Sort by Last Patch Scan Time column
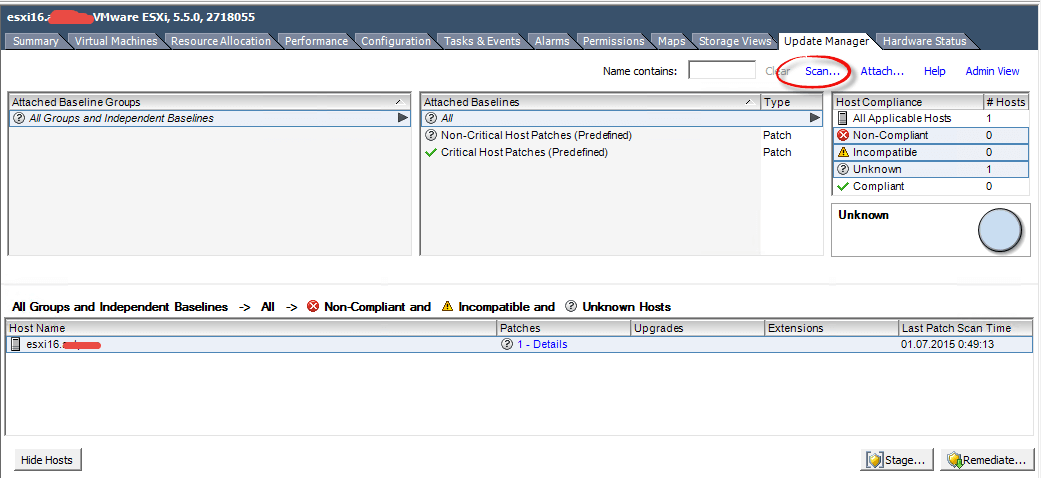 [966, 328]
